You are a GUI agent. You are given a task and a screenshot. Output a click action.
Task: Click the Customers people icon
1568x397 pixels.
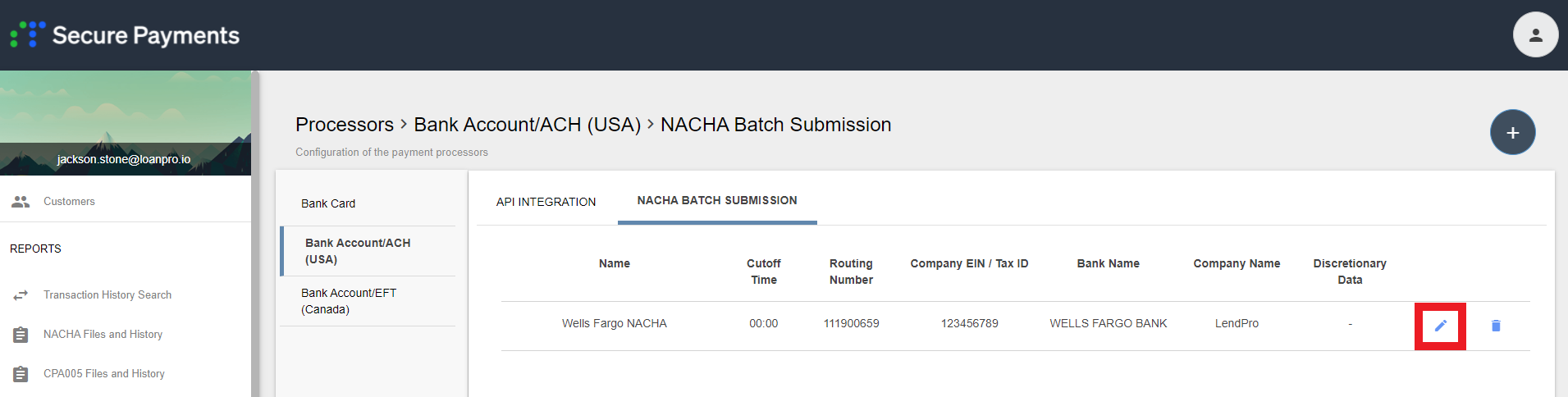point(21,202)
